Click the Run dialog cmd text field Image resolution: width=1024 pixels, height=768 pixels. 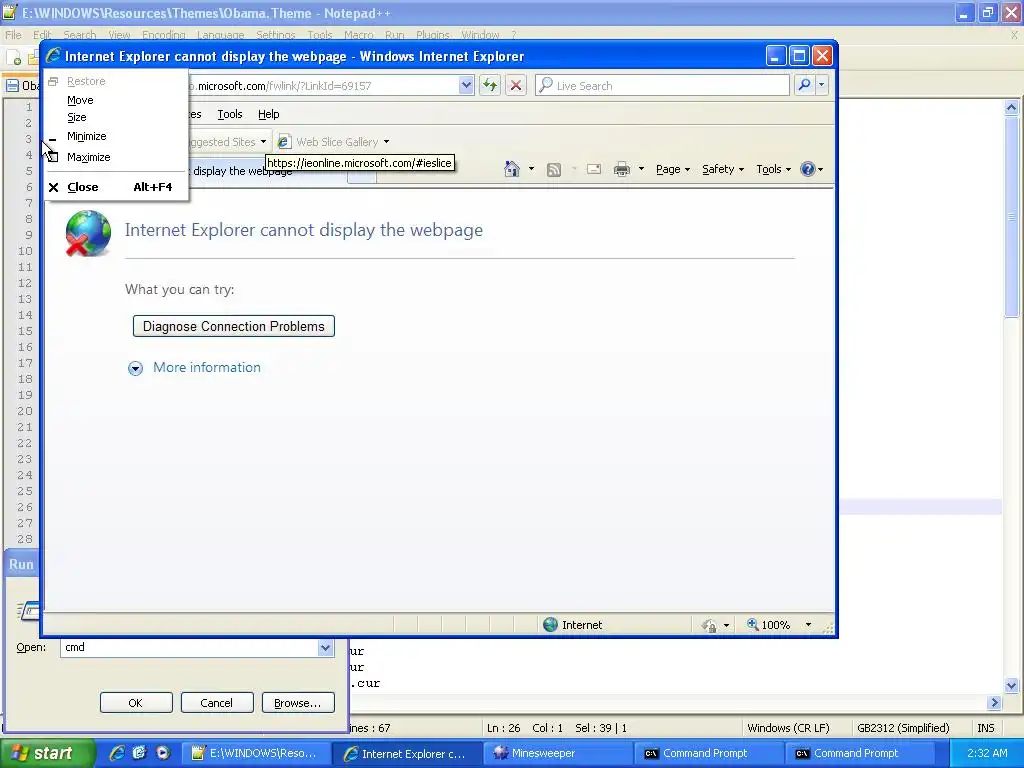[x=189, y=647]
